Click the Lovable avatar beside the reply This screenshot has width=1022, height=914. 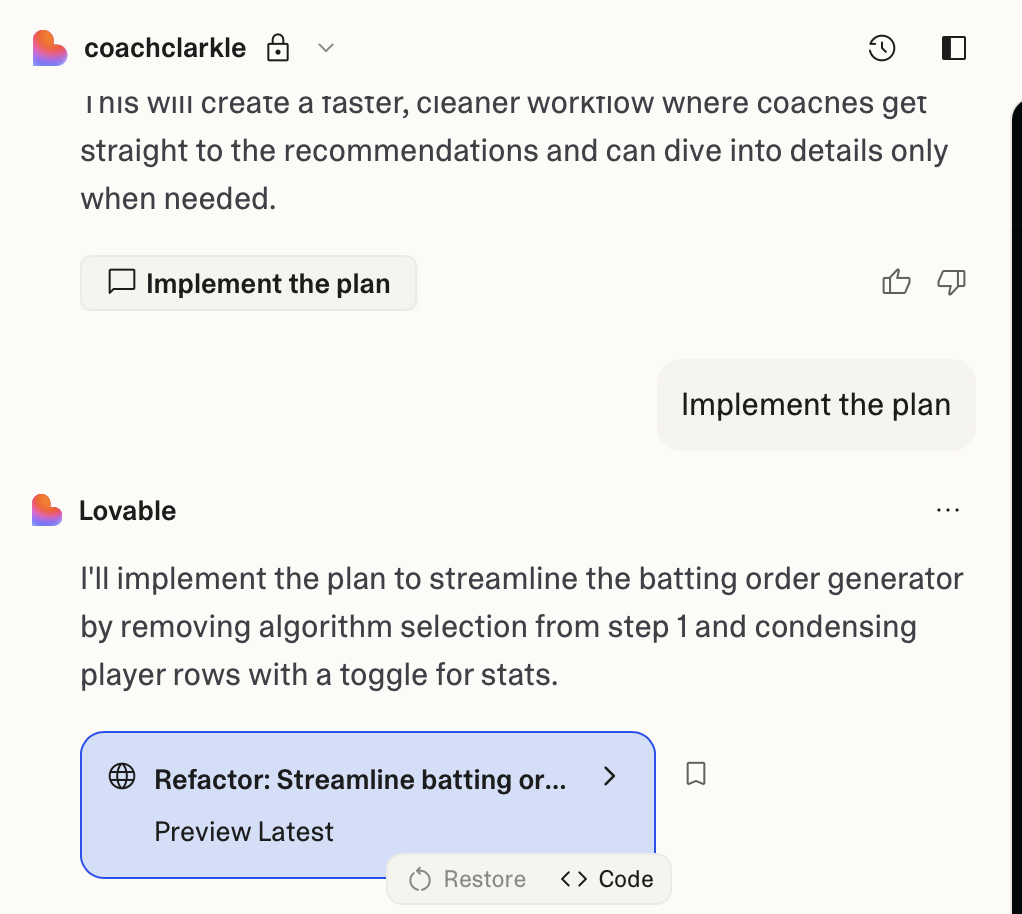click(46, 510)
